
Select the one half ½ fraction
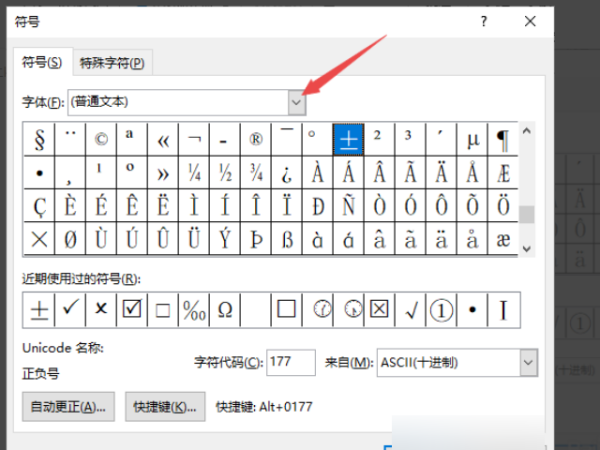(x=225, y=173)
